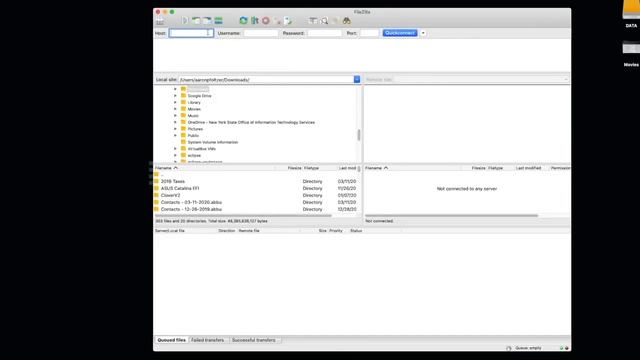The width and height of the screenshot is (640, 360).
Task: Click the Queue: empty status indicator
Action: click(528, 348)
